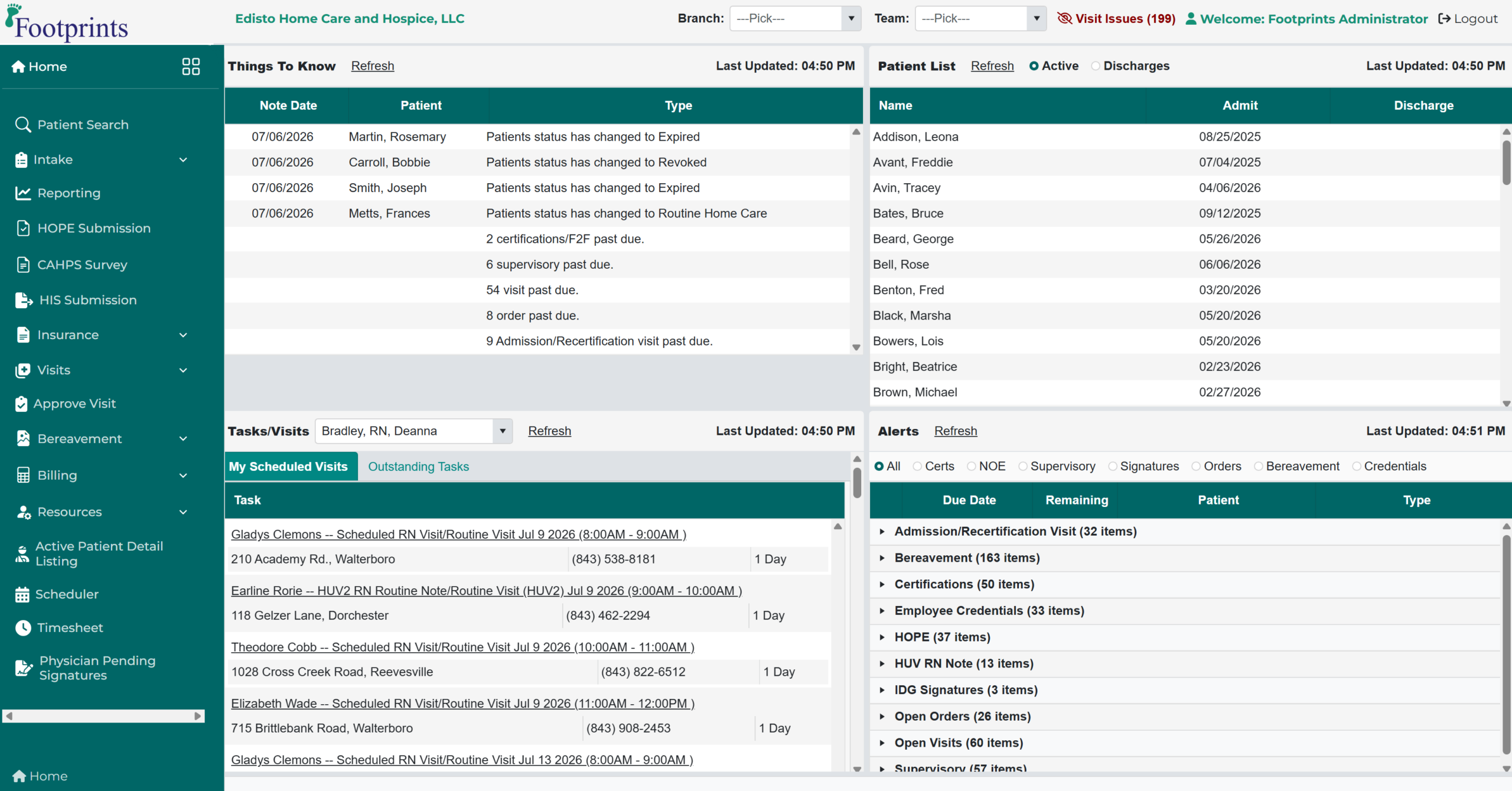Select the Active patient list radio
Image resolution: width=1512 pixels, height=791 pixels.
[1034, 66]
